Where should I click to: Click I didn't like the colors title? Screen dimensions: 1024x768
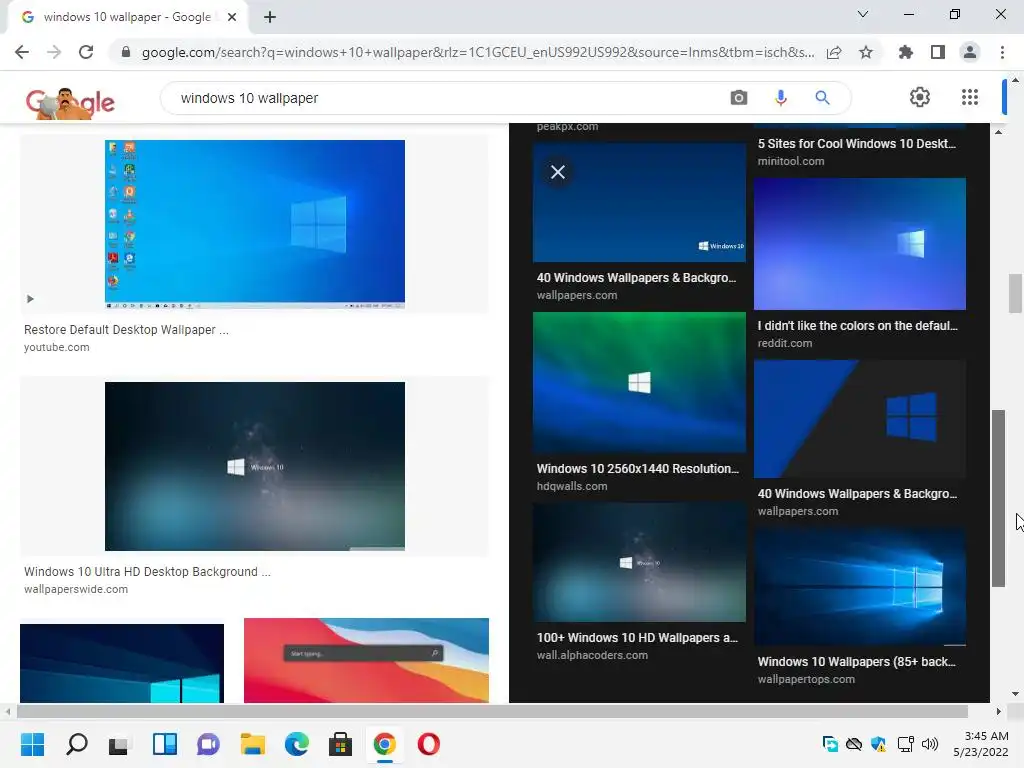click(857, 325)
